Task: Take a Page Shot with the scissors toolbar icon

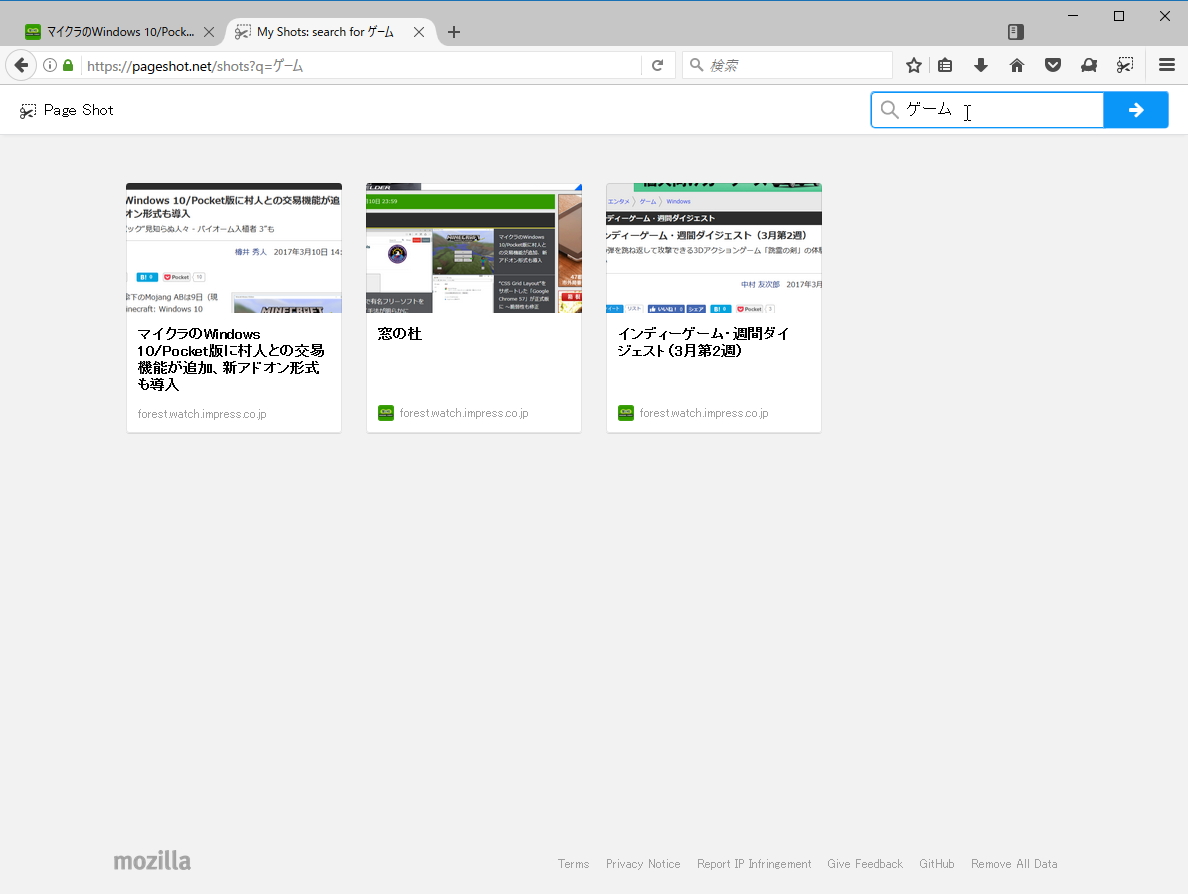Action: click(1125, 65)
